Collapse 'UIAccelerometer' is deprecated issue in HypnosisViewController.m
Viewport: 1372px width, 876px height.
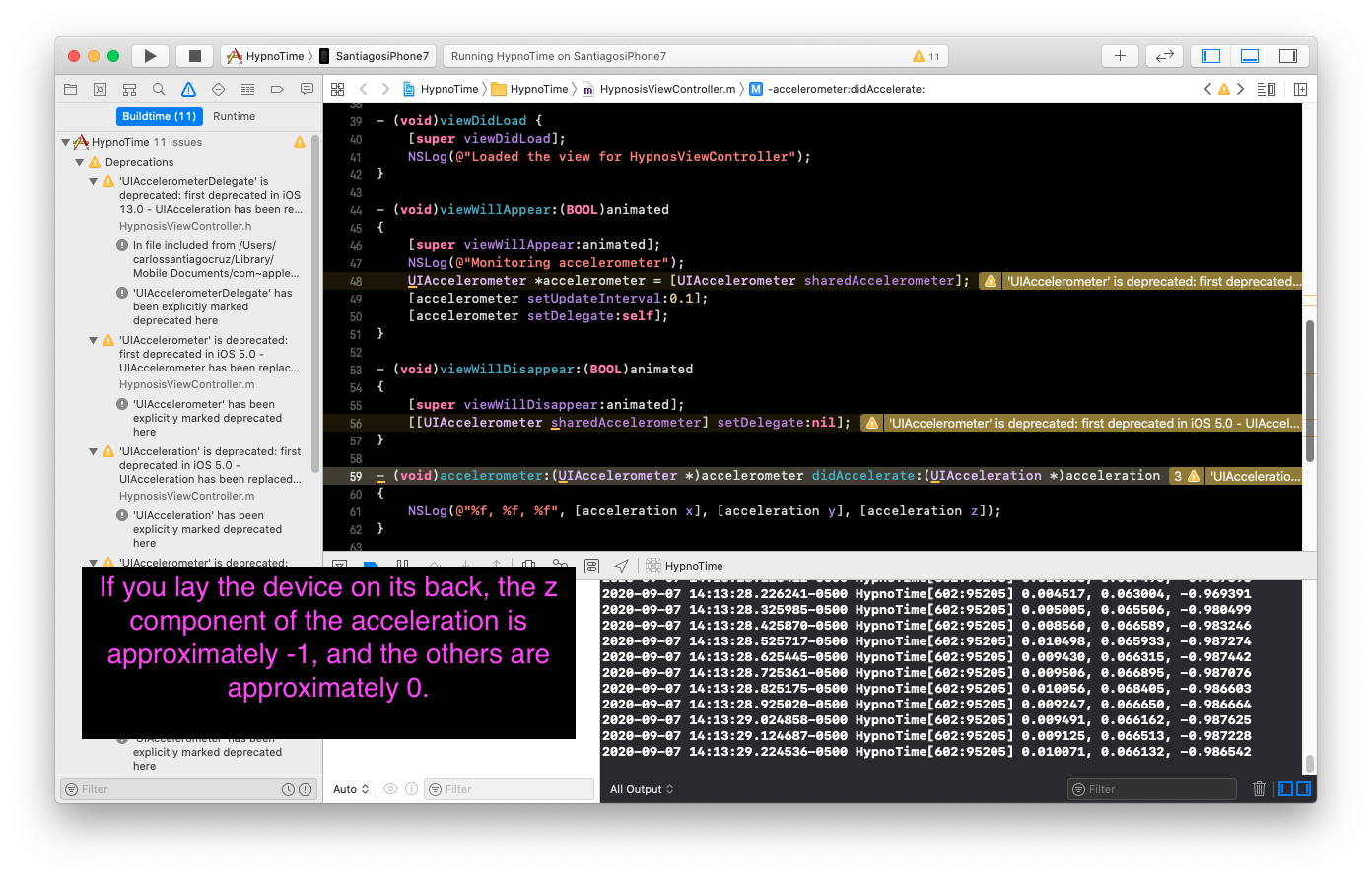(x=94, y=340)
